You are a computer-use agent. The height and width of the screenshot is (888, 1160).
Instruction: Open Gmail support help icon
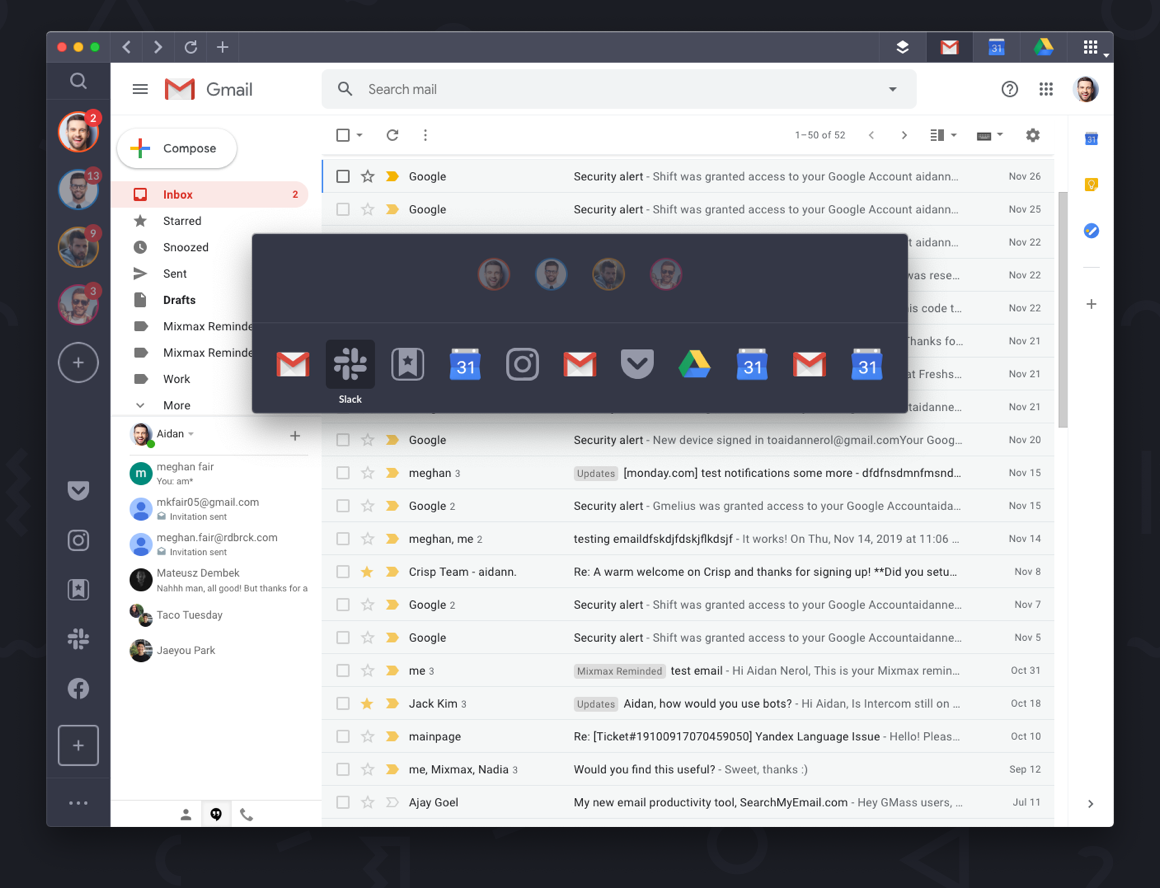click(x=1010, y=90)
